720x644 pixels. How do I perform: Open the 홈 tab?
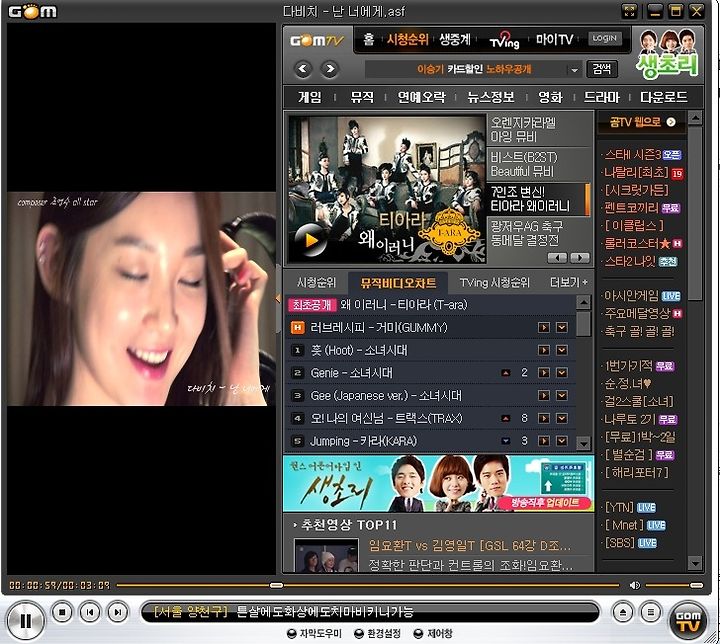(x=369, y=40)
